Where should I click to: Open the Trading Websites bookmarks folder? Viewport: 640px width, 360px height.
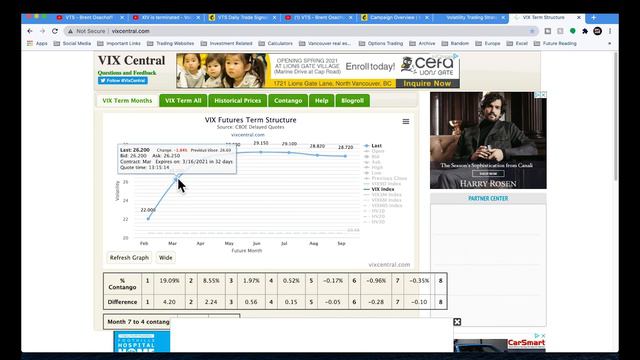pyautogui.click(x=171, y=43)
